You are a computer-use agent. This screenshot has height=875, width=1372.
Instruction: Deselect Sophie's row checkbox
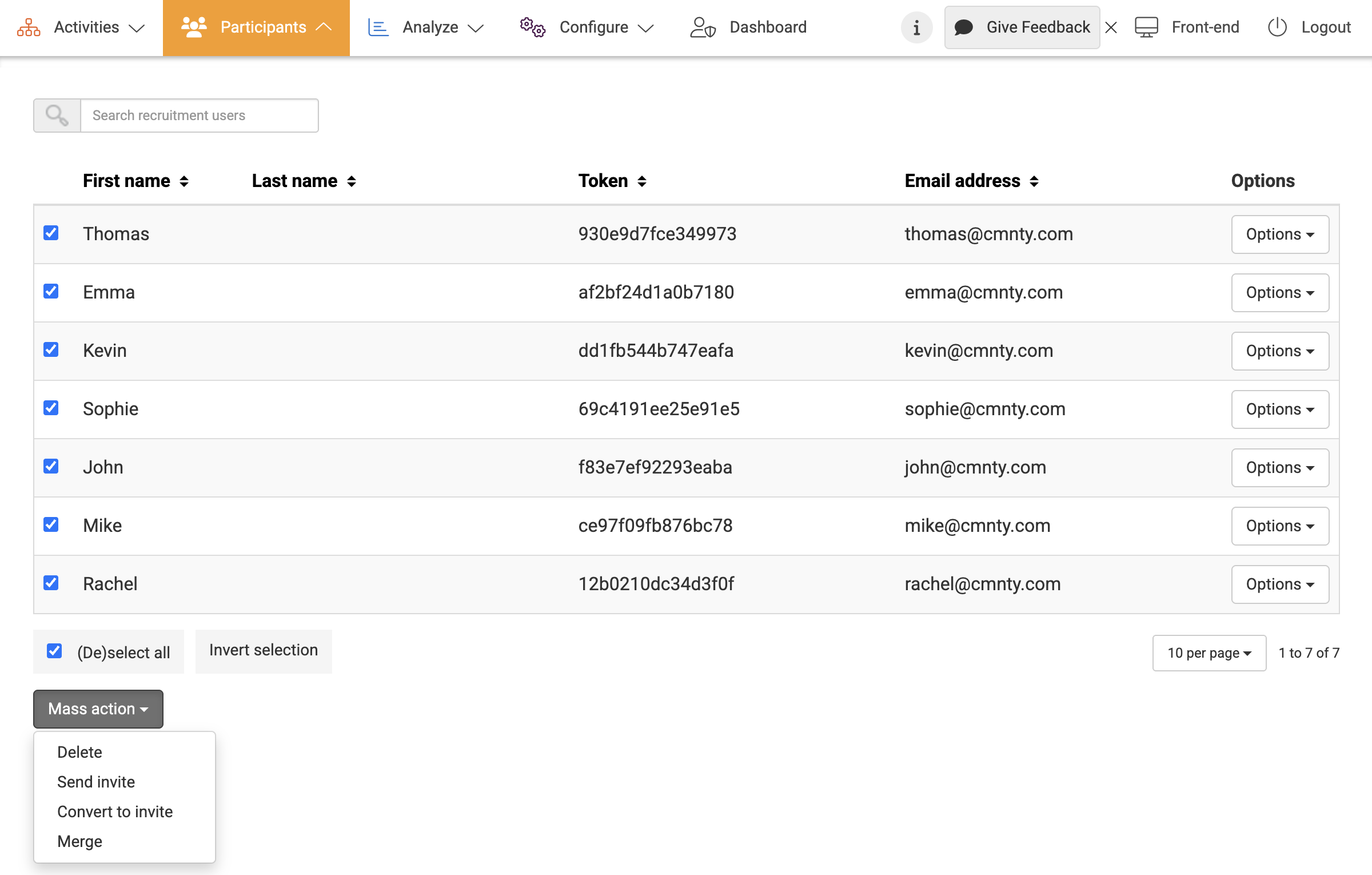point(51,408)
